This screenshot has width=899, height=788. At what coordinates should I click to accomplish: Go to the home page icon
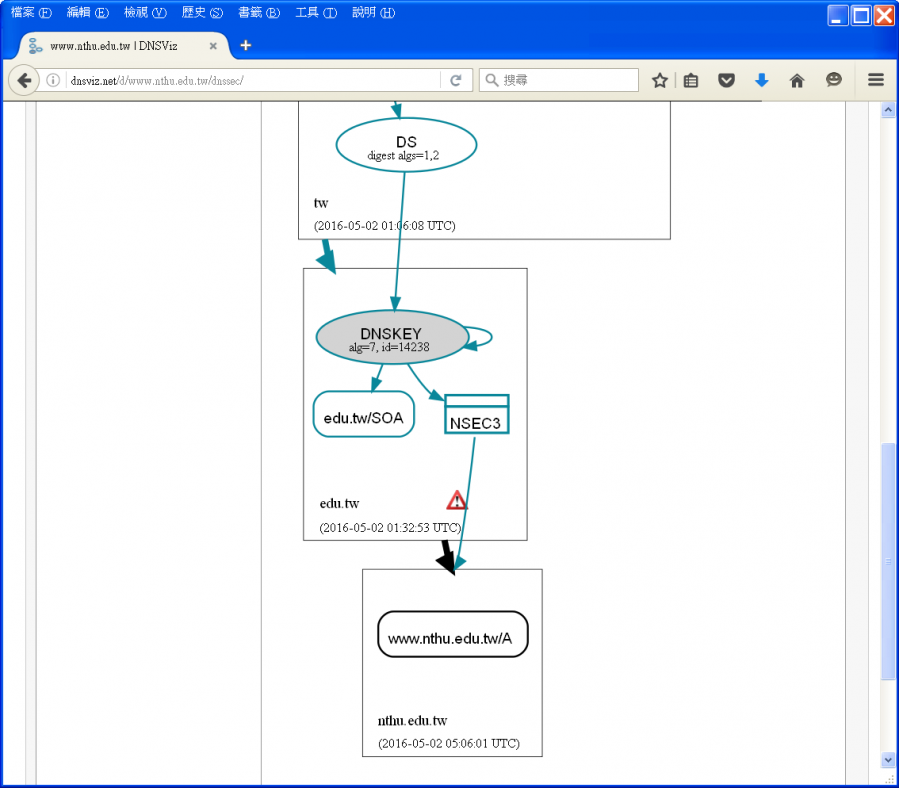point(797,81)
